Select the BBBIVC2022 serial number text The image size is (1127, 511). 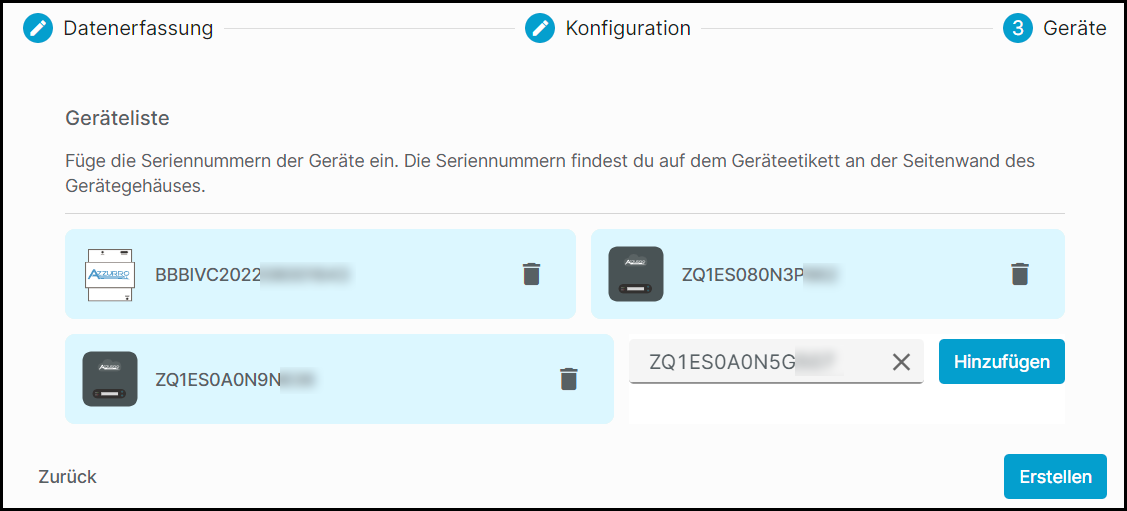(252, 275)
